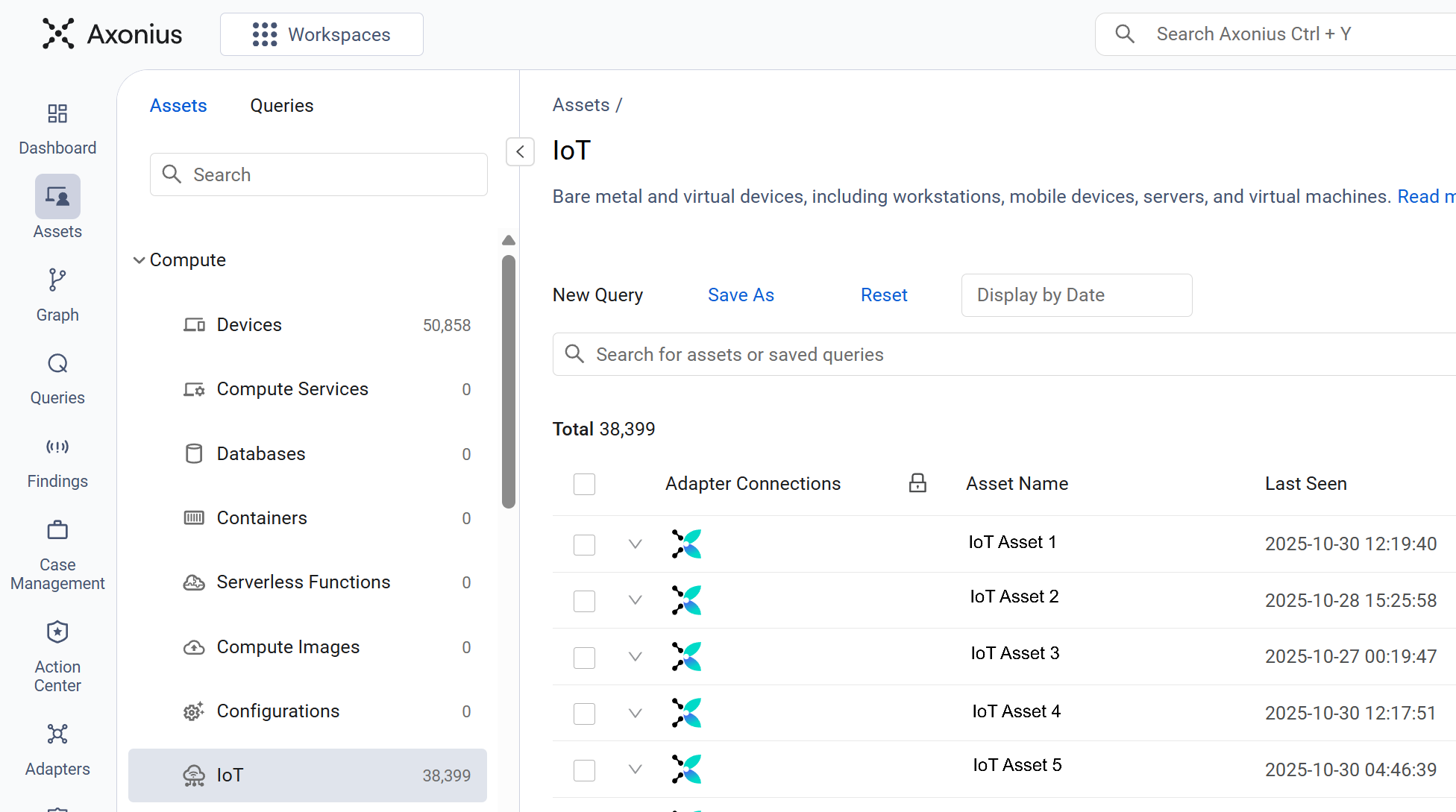Check the IoT Asset 1 checkbox
This screenshot has height=812, width=1456.
584,544
